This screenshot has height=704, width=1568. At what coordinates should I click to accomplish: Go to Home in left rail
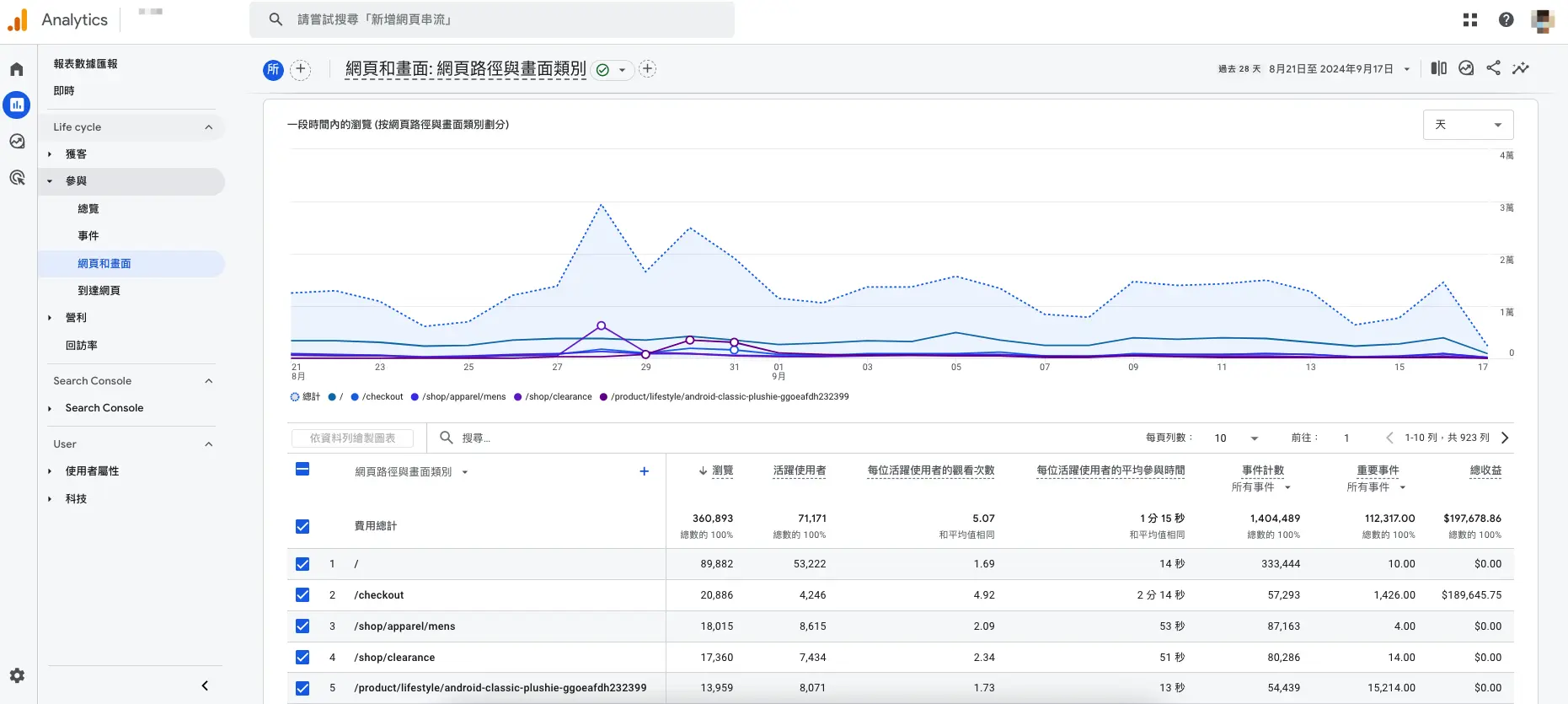[17, 69]
